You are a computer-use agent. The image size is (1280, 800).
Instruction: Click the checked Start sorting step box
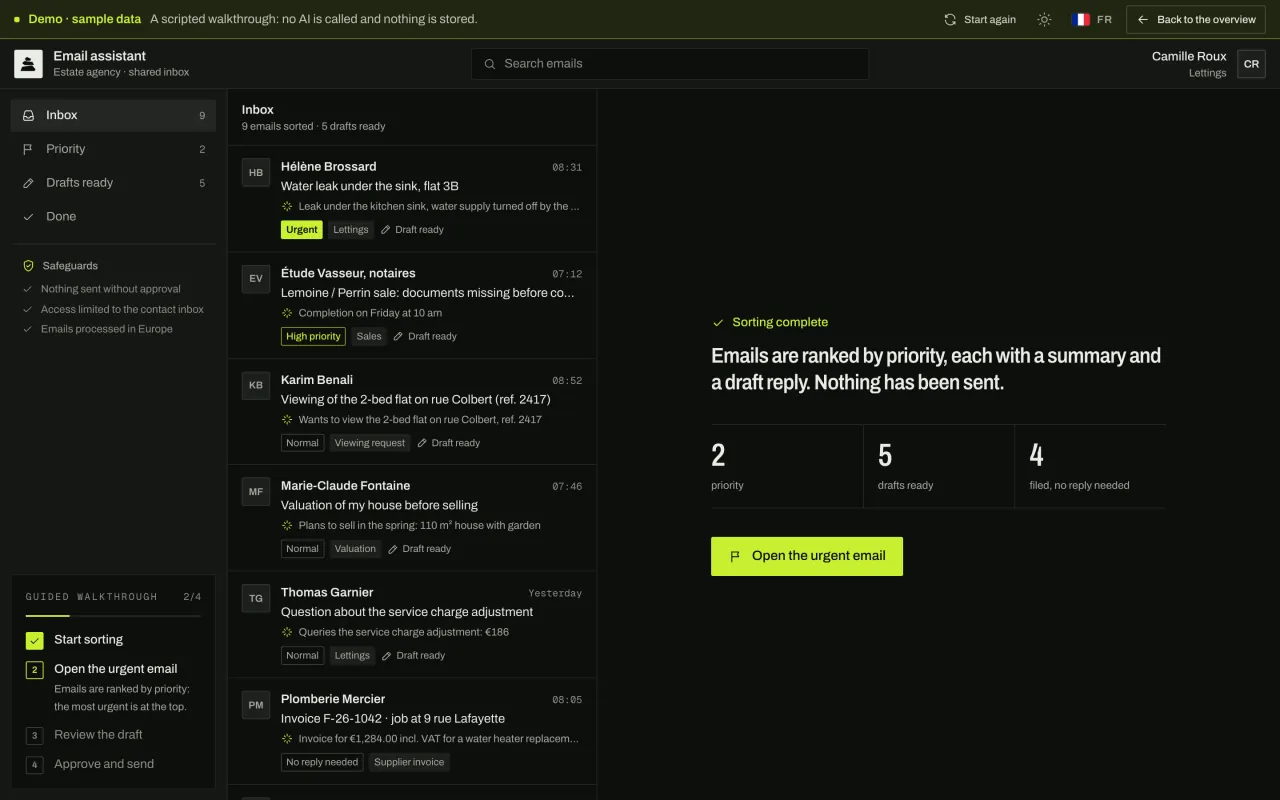coord(35,640)
